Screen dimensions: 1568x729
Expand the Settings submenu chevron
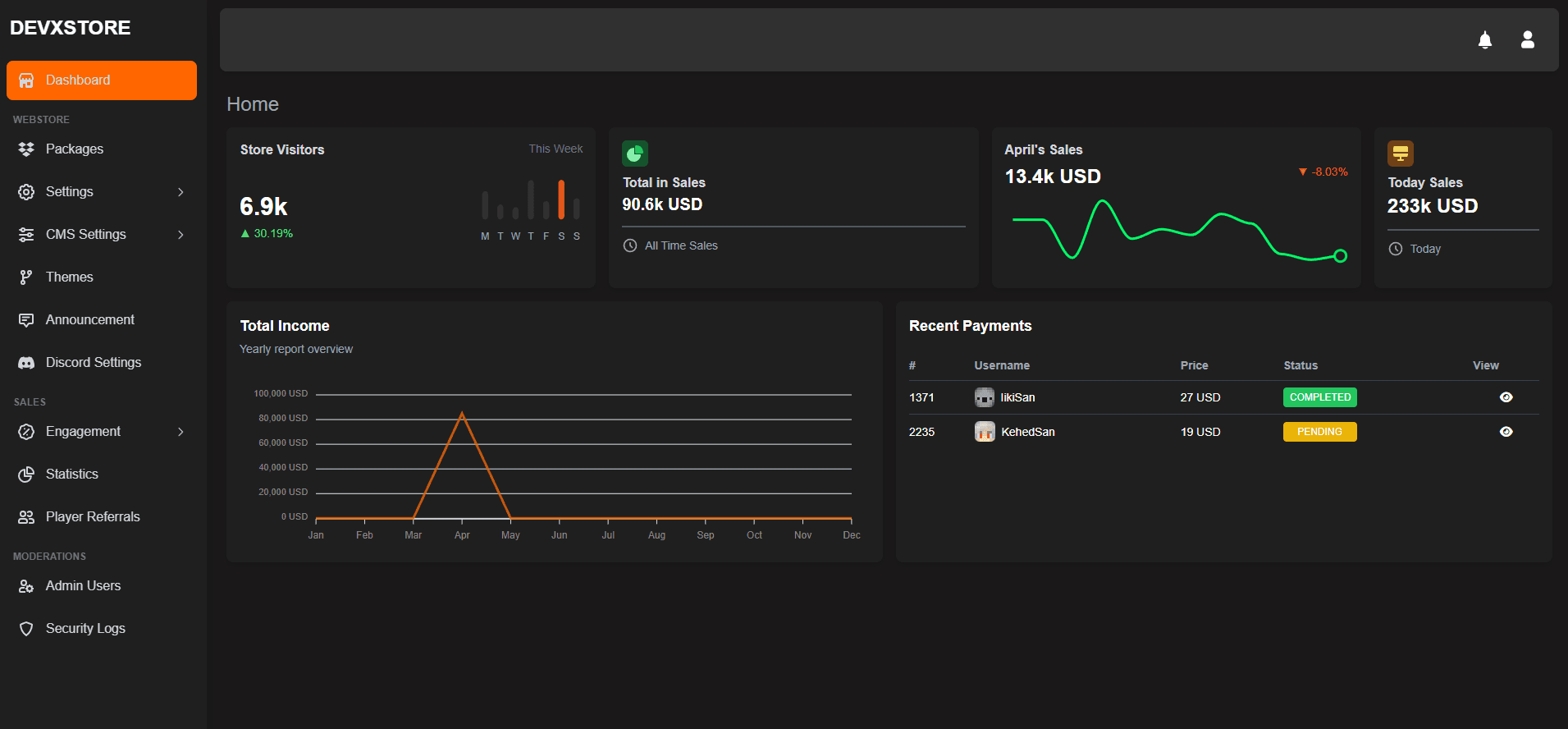click(x=181, y=192)
